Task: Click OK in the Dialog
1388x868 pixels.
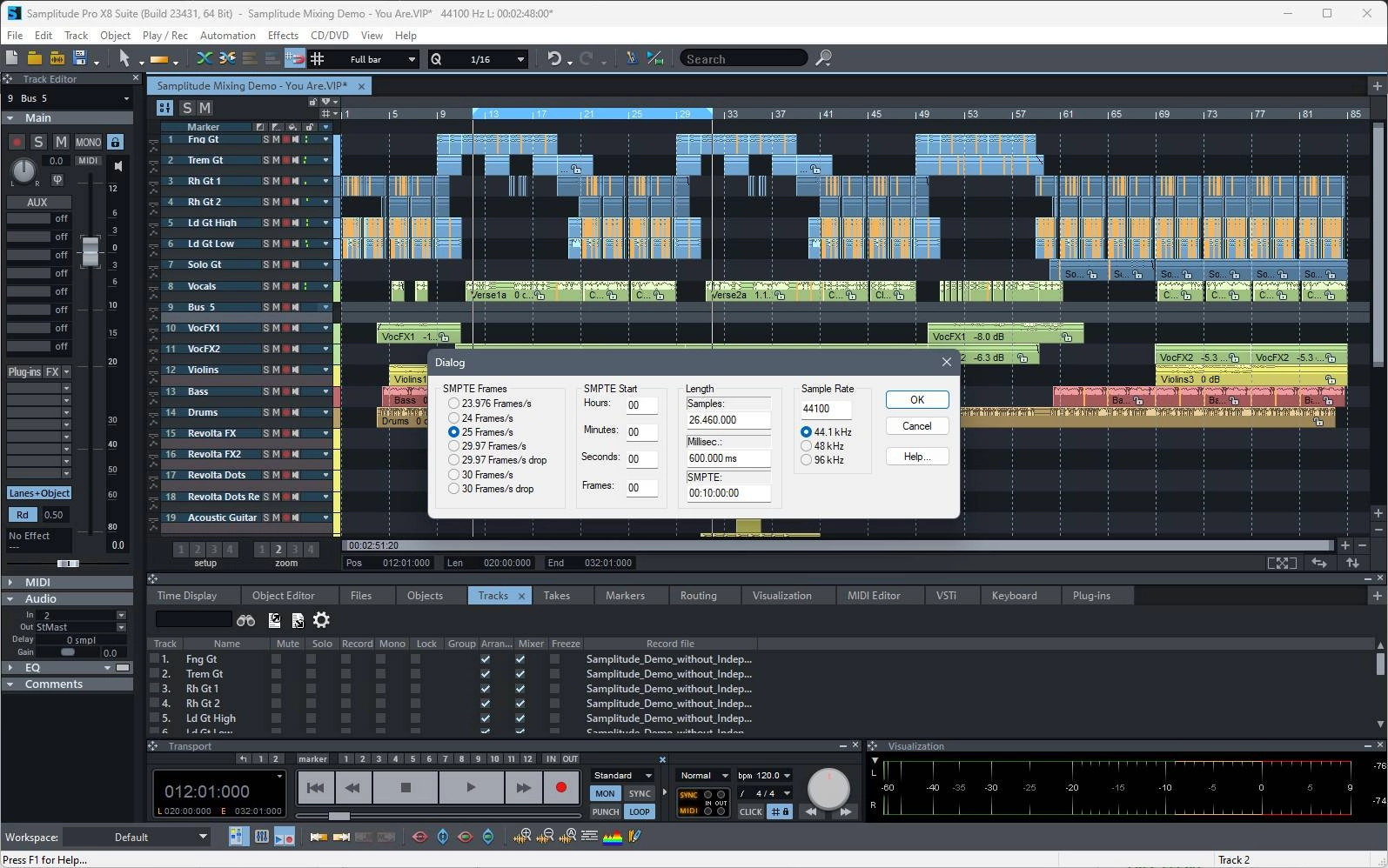Action: [917, 400]
